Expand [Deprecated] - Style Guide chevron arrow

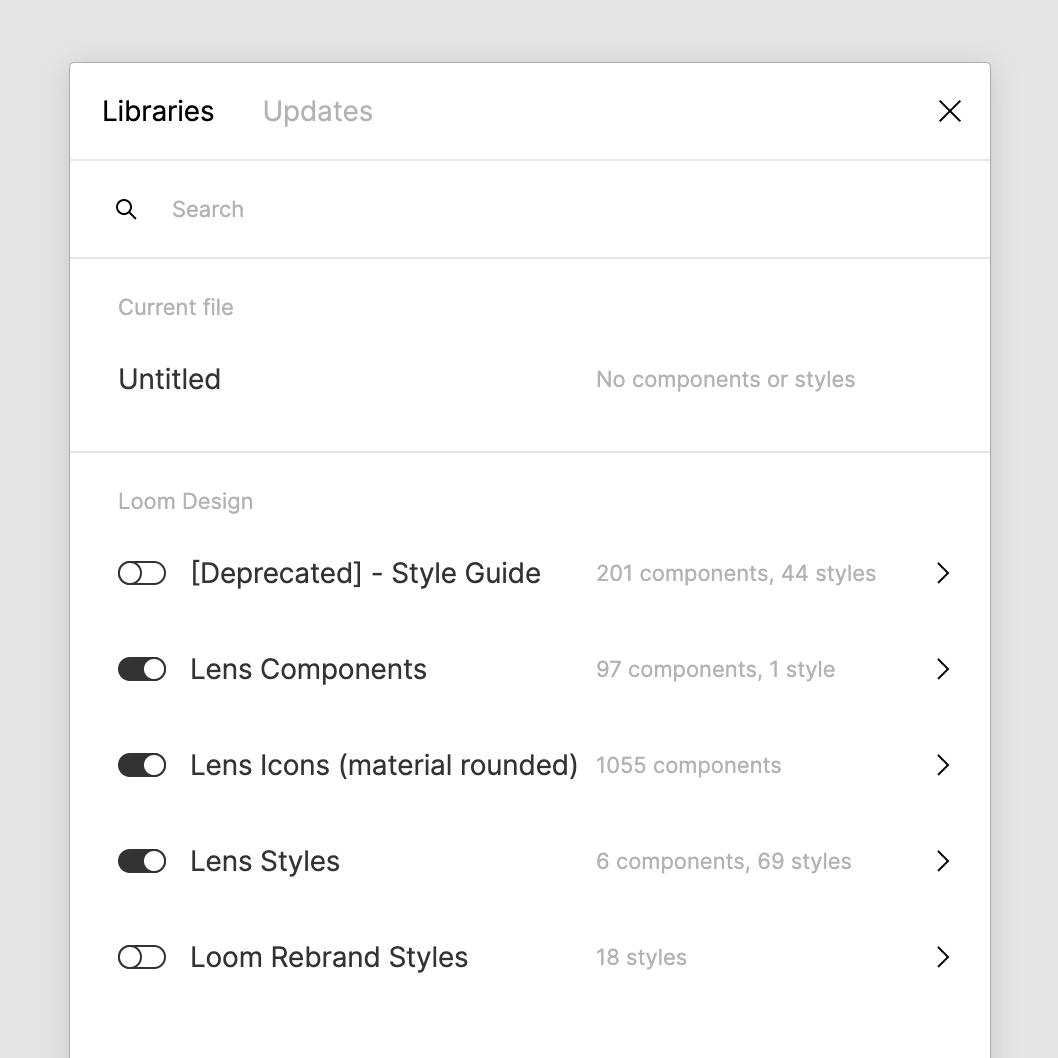coord(943,573)
